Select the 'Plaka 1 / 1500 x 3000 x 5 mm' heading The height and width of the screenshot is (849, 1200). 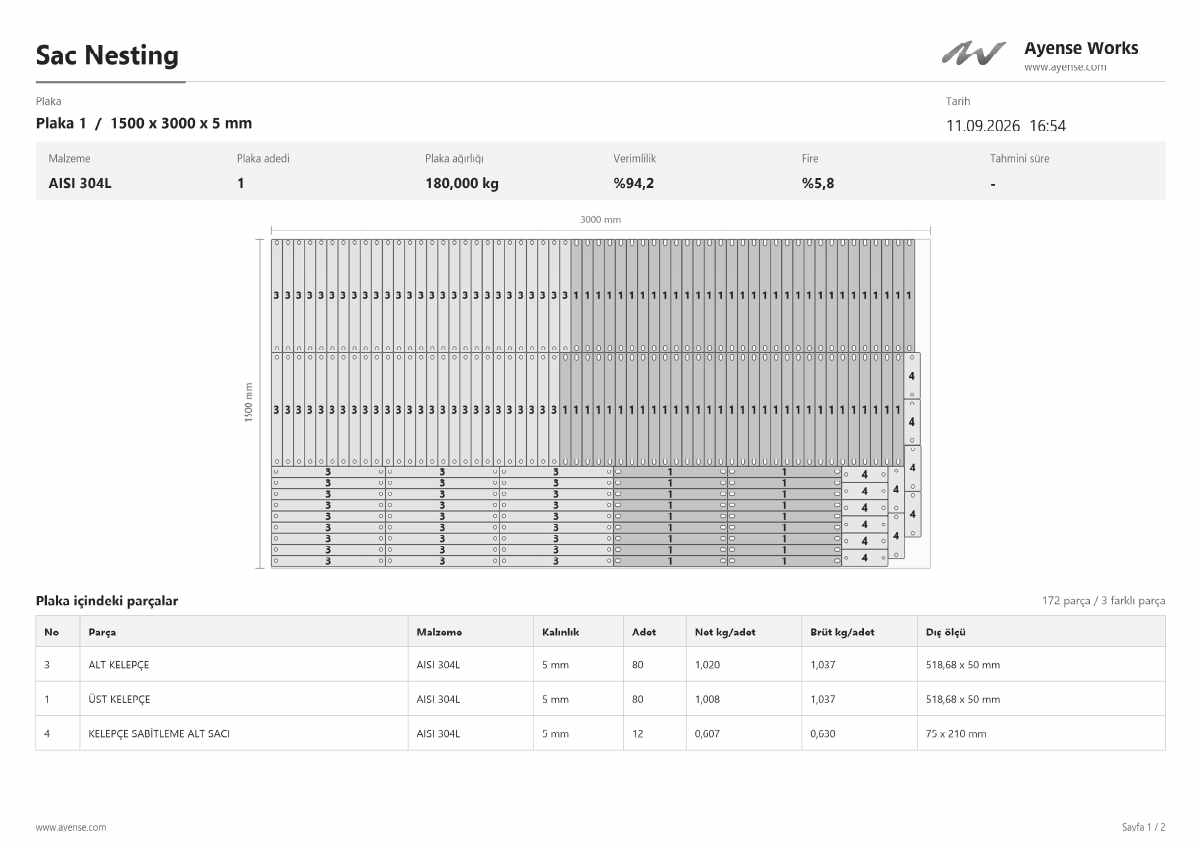[x=144, y=123]
